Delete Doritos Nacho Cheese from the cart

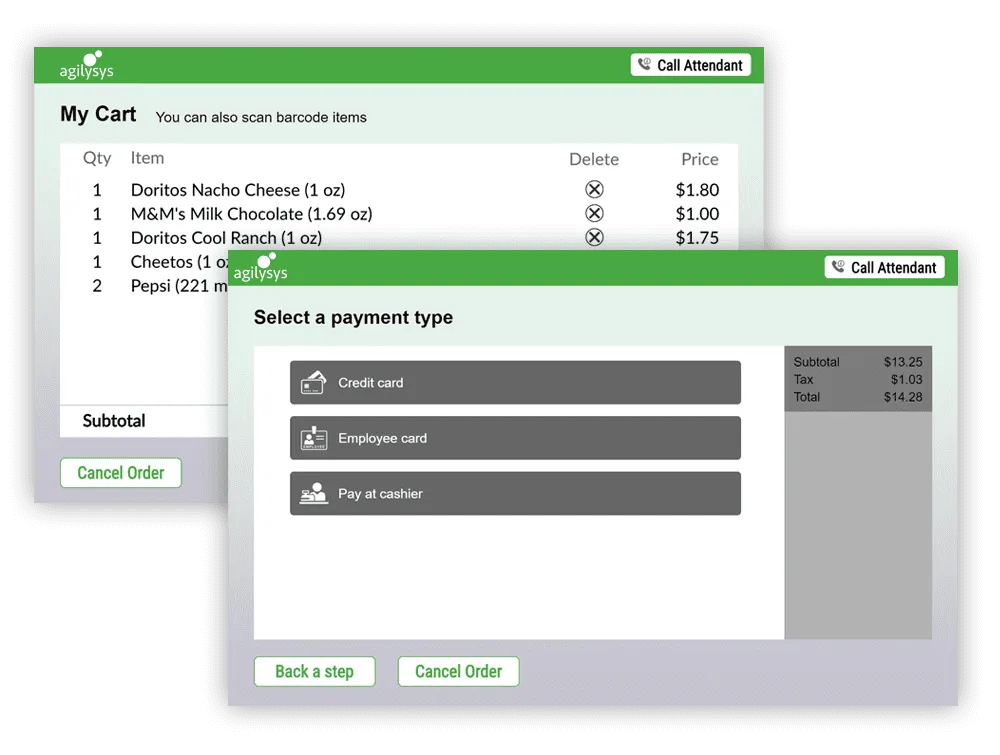tap(594, 190)
